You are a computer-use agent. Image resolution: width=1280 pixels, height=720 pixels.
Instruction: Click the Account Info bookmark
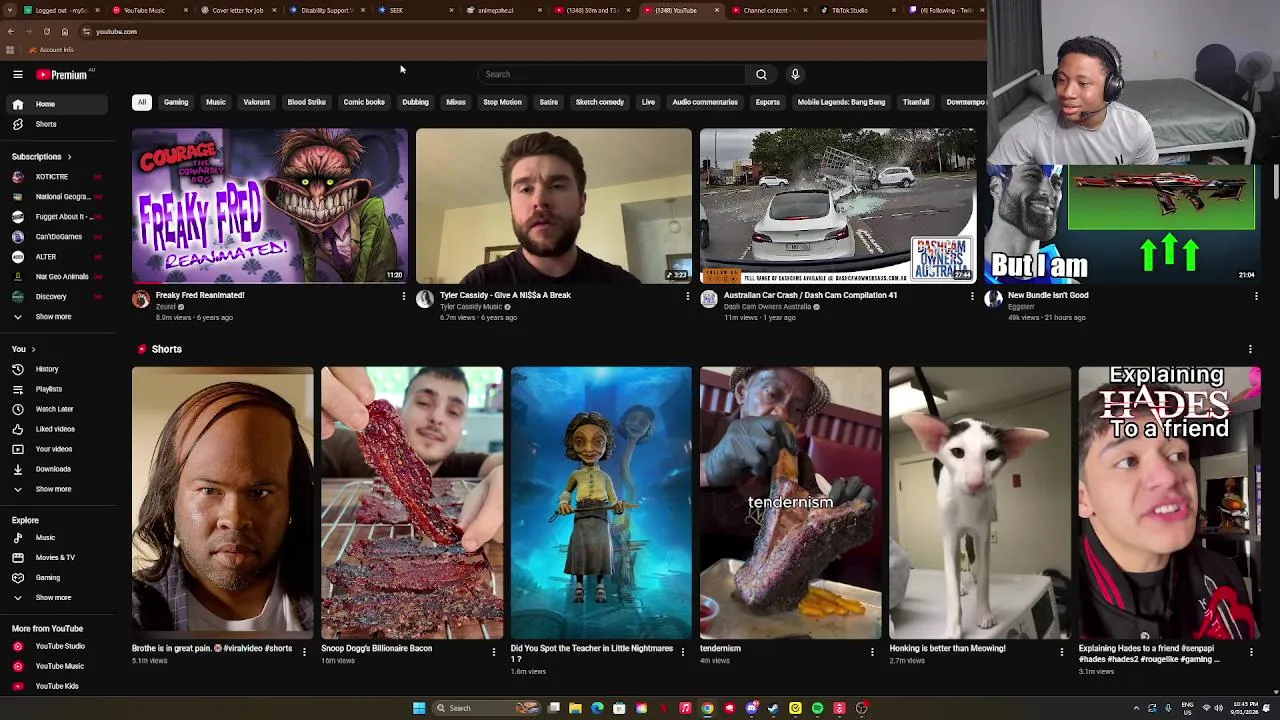click(x=52, y=50)
